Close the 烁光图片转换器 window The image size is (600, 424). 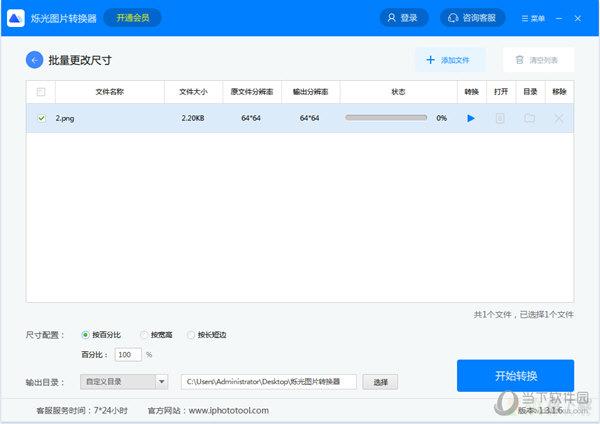point(578,18)
